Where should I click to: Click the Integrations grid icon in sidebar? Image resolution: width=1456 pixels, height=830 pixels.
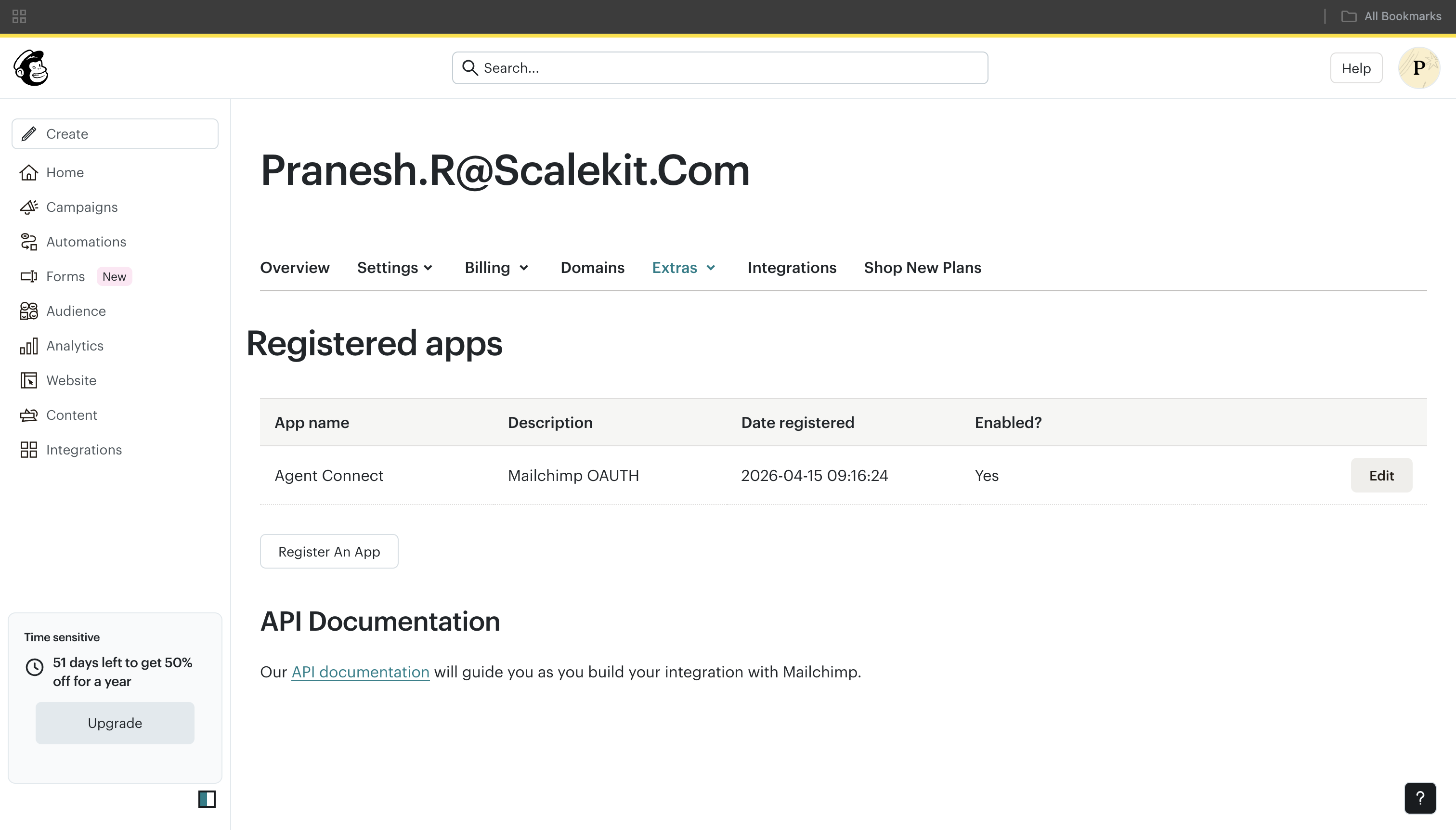28,450
